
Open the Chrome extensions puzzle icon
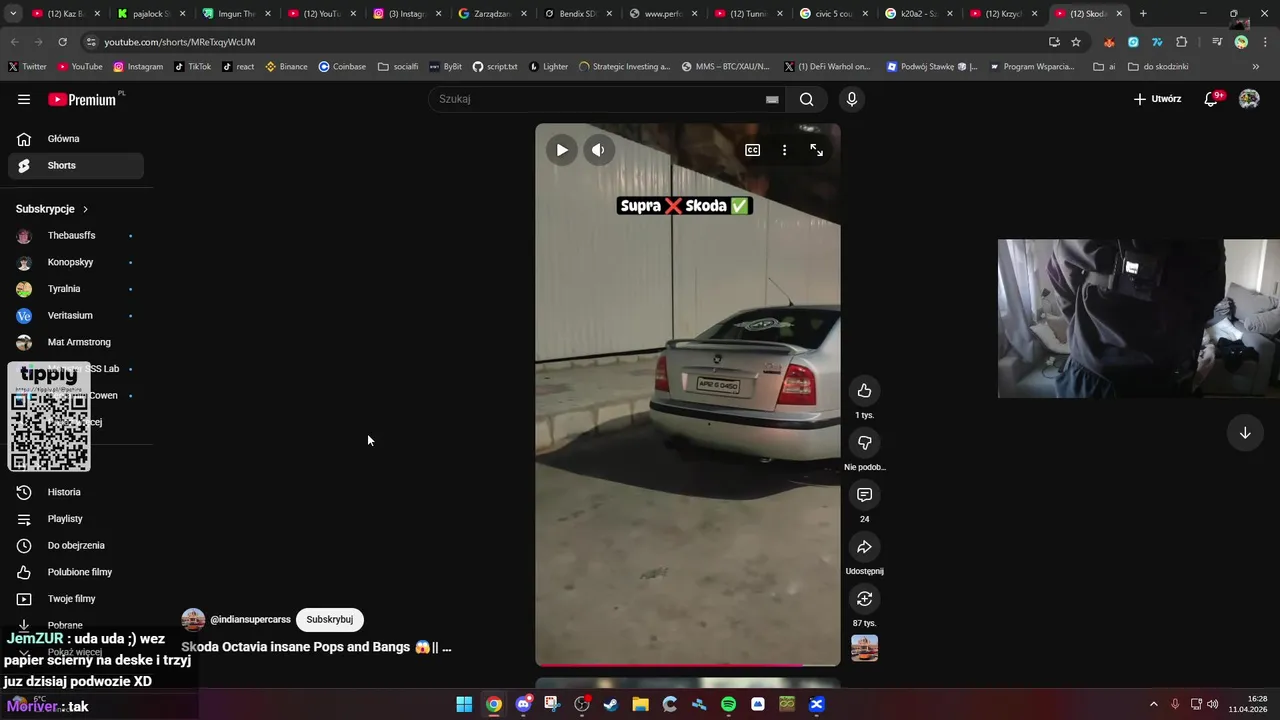(1182, 42)
